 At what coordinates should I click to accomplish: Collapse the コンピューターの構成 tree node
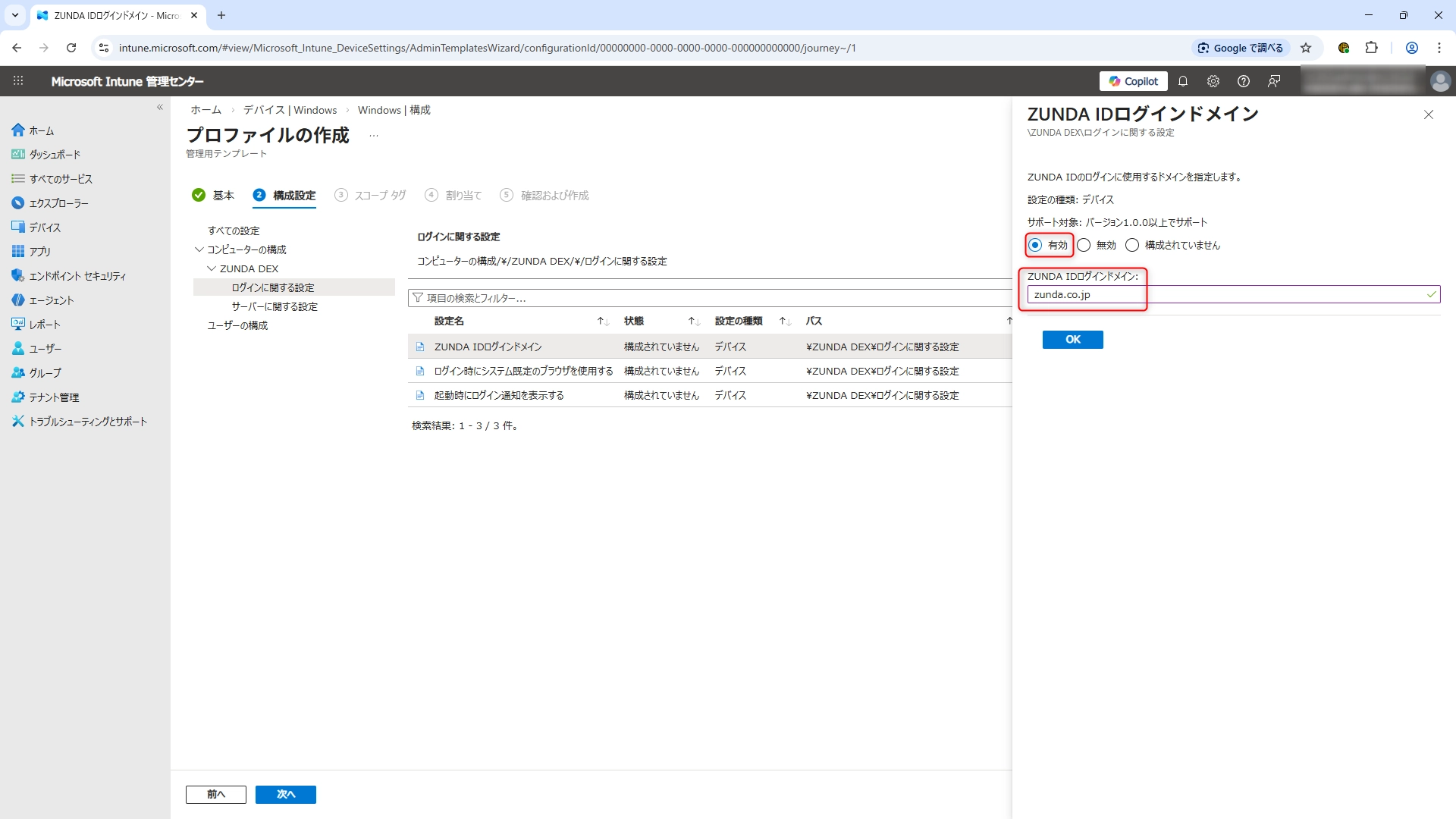point(199,249)
